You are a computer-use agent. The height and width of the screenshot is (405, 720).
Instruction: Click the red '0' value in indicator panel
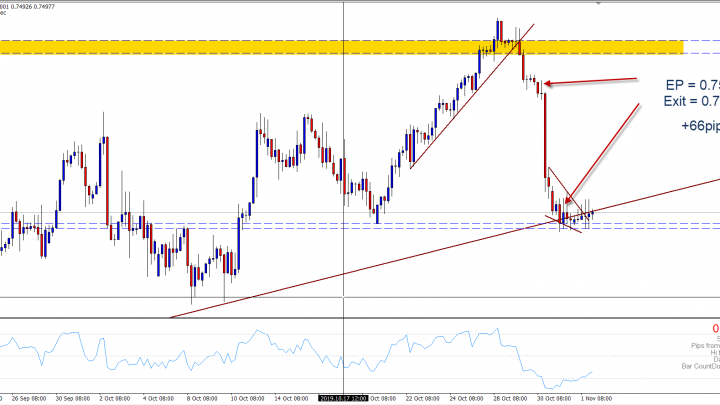point(716,328)
